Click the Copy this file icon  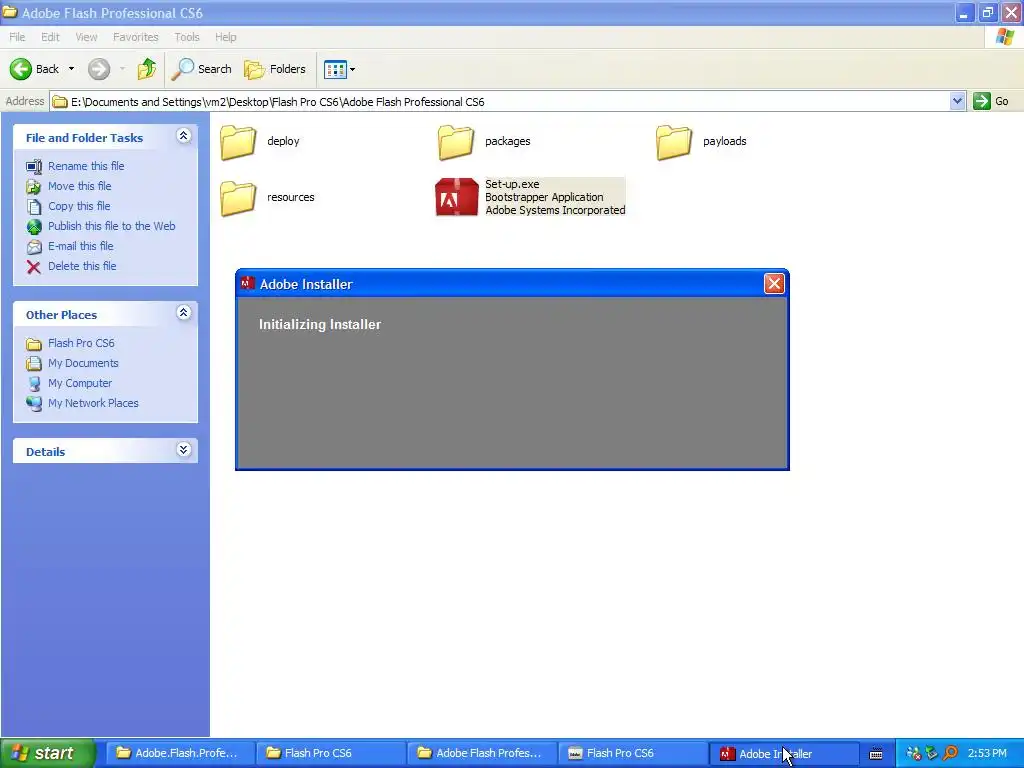(x=34, y=207)
